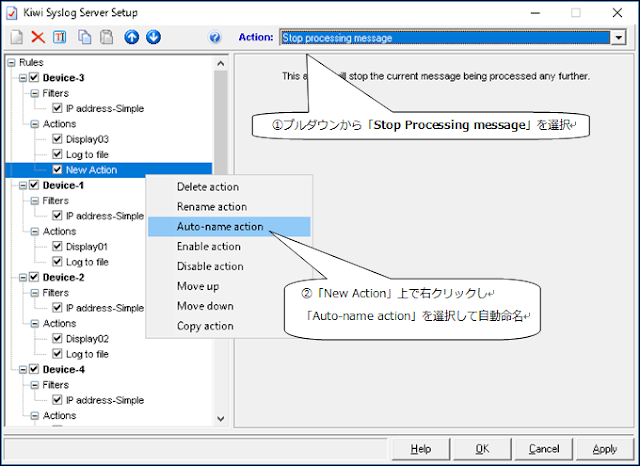Click the Copy toolbar icon

pyautogui.click(x=84, y=37)
